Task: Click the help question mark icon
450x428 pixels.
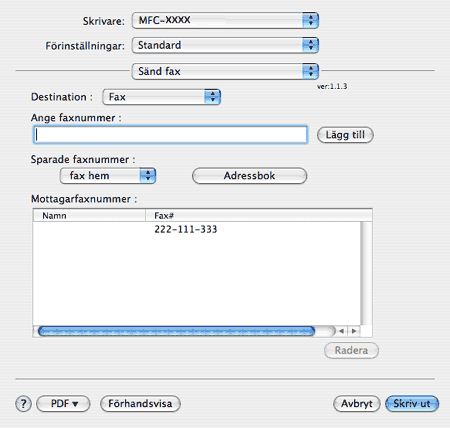Action: [x=23, y=404]
